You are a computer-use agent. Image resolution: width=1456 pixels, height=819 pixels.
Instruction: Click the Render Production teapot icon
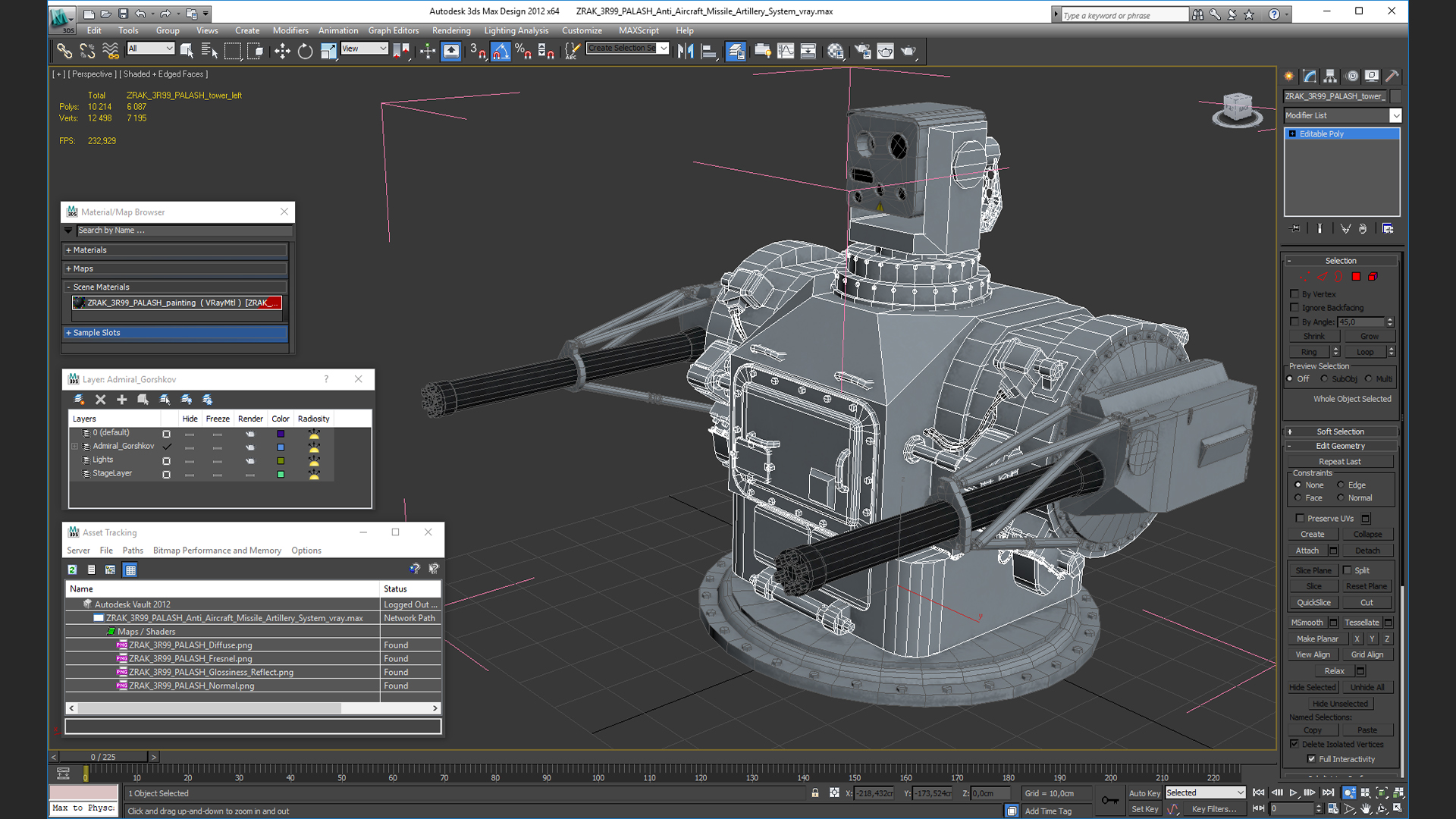point(908,51)
